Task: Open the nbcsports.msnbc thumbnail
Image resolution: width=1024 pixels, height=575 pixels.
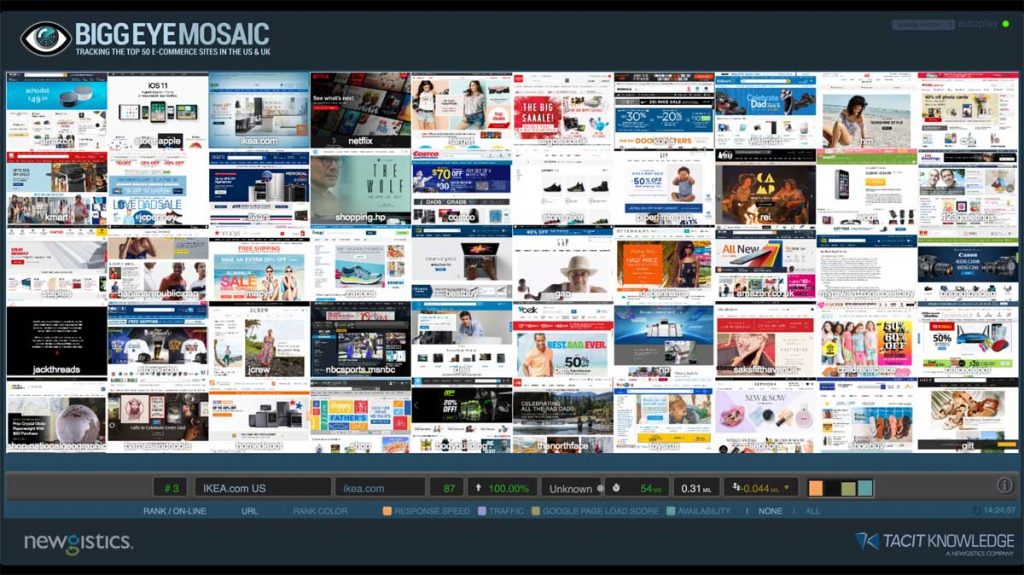Action: (x=360, y=339)
